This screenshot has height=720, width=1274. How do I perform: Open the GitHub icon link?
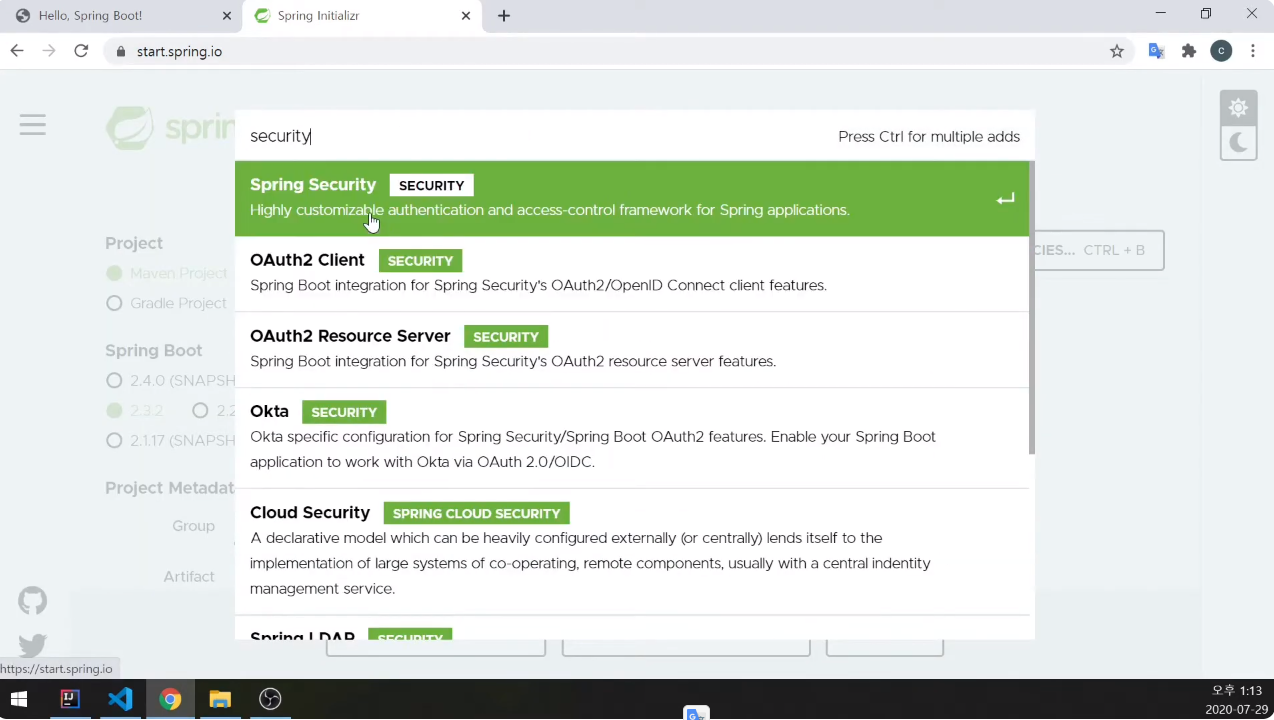[x=33, y=600]
